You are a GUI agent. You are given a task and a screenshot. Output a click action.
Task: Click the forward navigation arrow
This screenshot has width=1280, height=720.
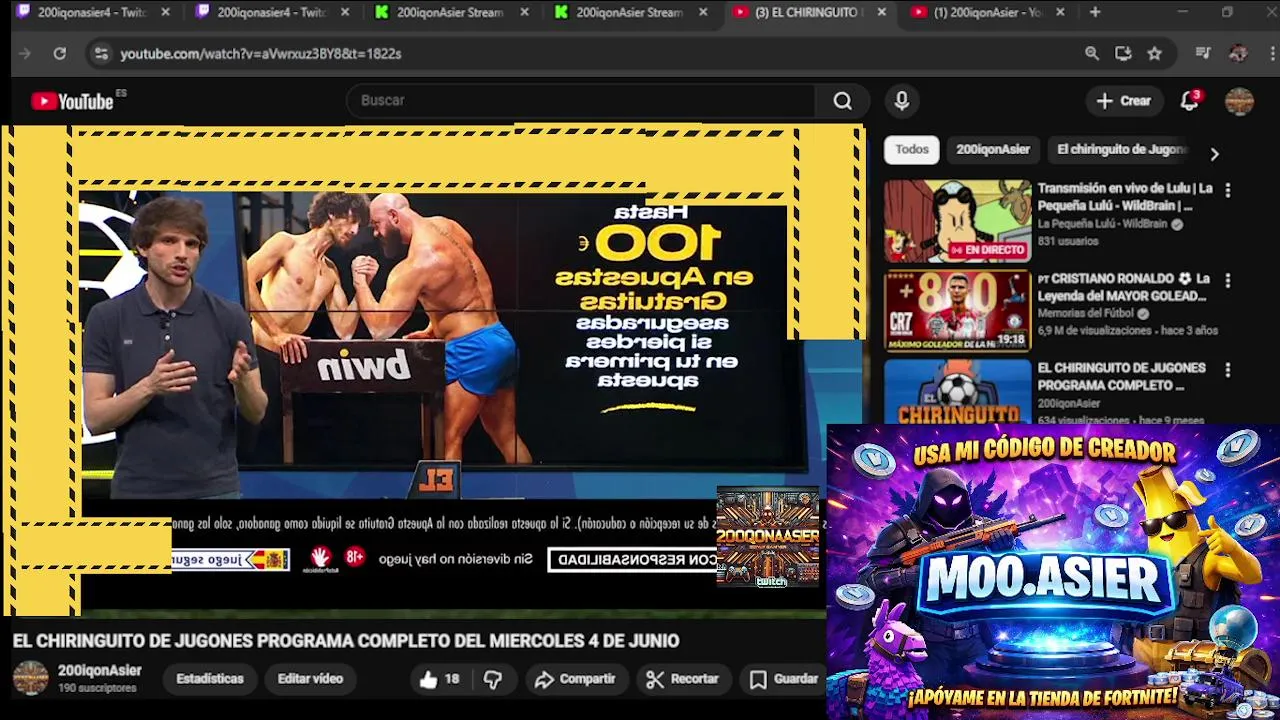(x=25, y=53)
